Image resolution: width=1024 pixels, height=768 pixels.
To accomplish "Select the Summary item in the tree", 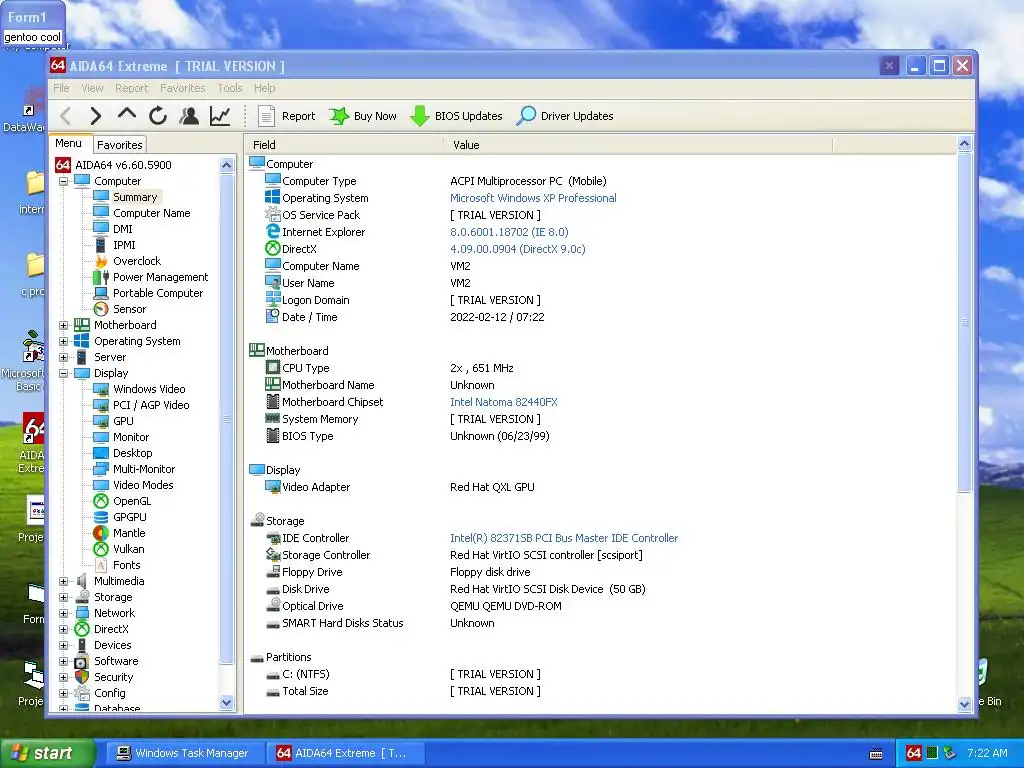I will (135, 197).
